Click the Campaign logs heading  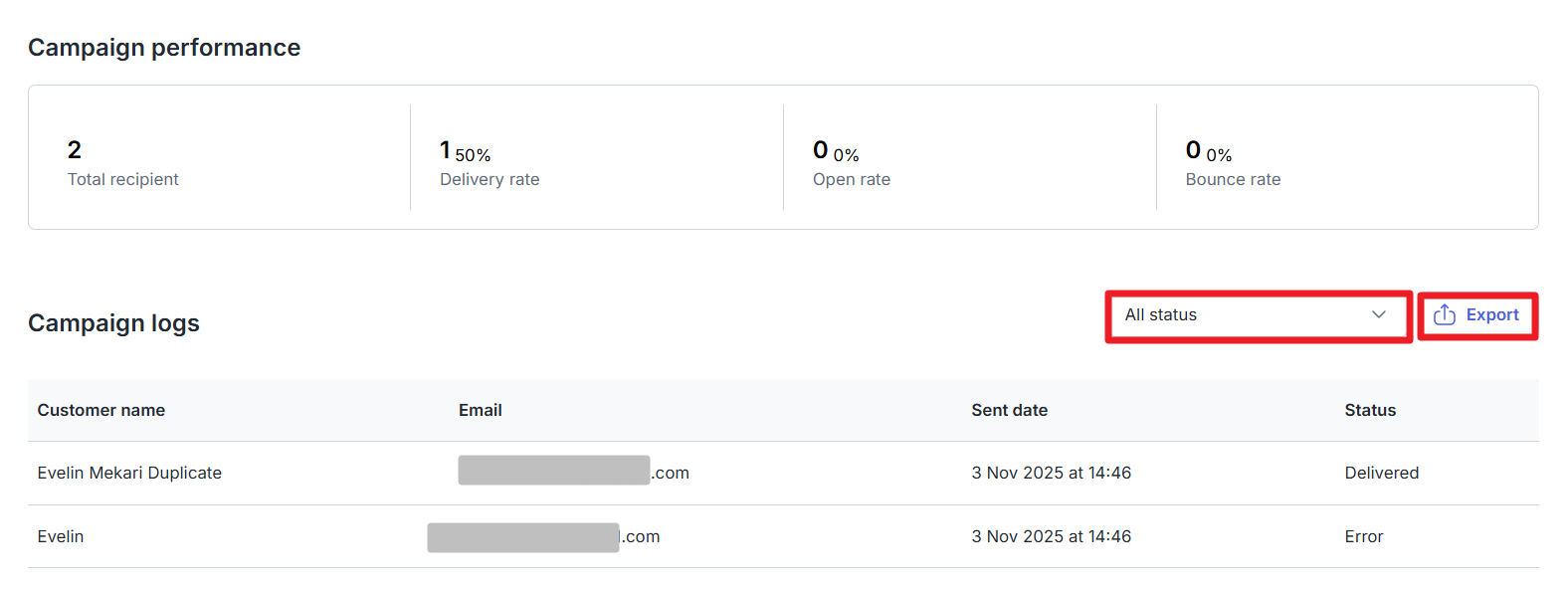[x=113, y=323]
